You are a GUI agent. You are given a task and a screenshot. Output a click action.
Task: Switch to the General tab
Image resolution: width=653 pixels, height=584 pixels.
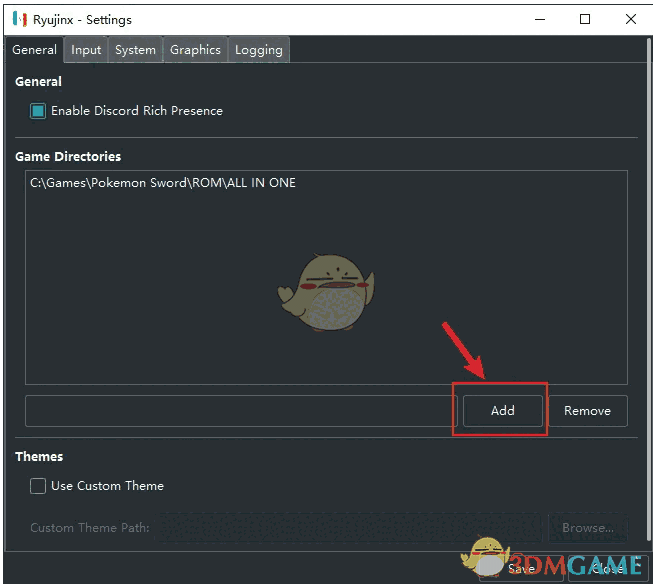[x=35, y=50]
